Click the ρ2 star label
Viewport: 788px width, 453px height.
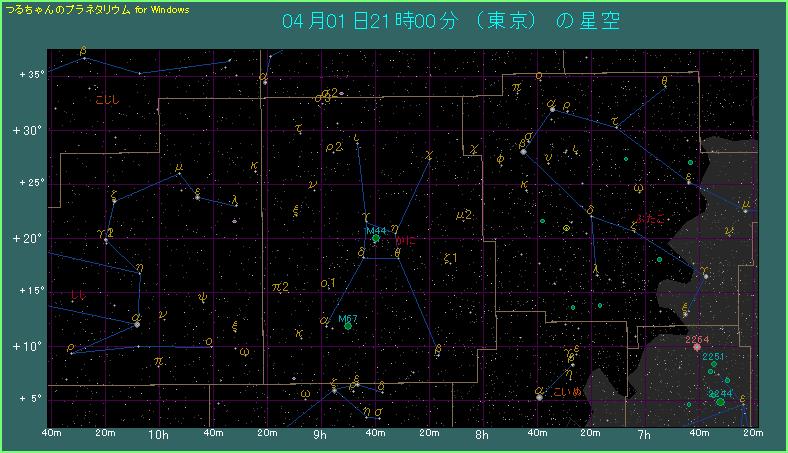(x=334, y=147)
